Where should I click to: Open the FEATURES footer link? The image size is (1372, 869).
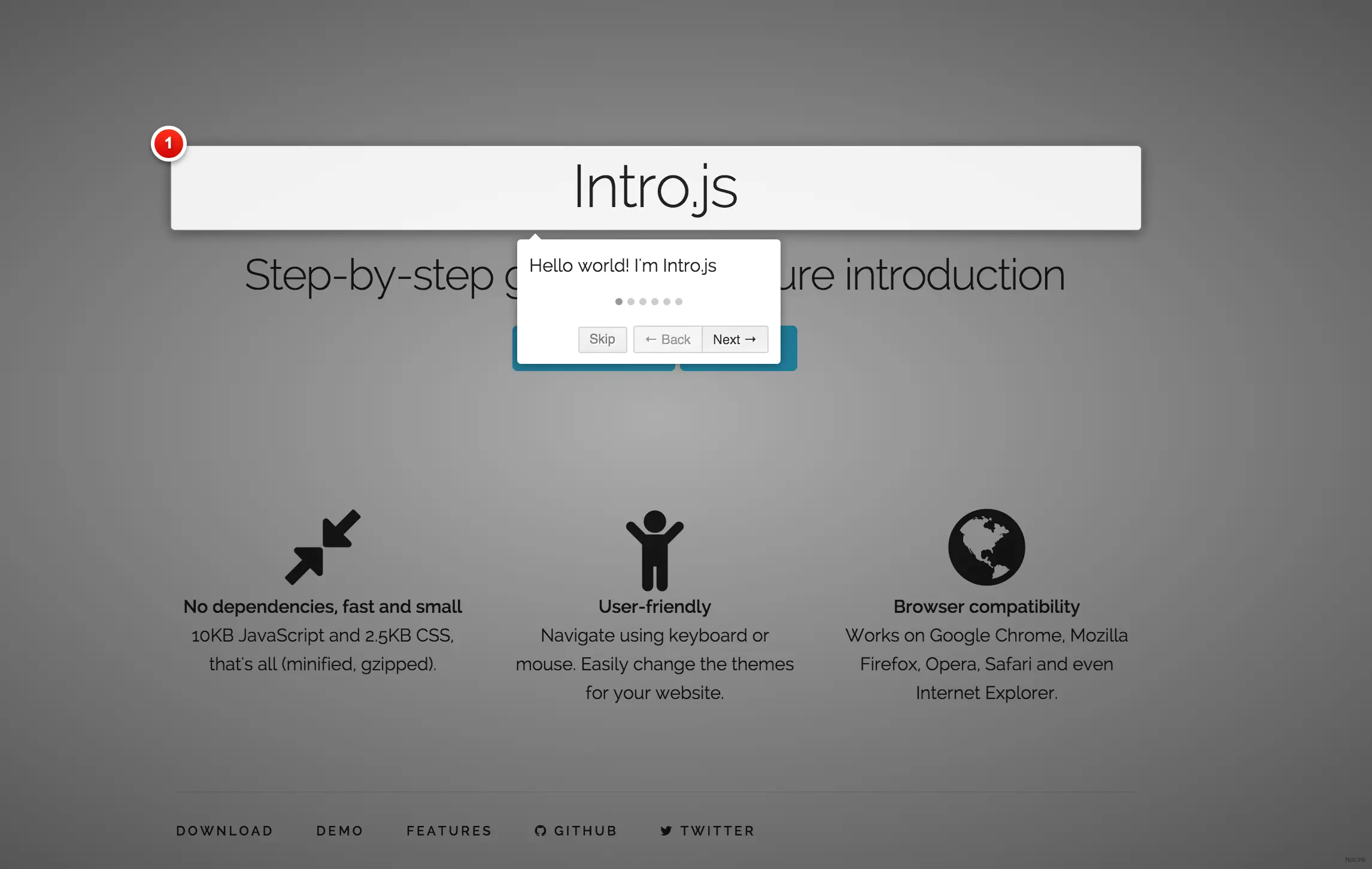point(449,831)
